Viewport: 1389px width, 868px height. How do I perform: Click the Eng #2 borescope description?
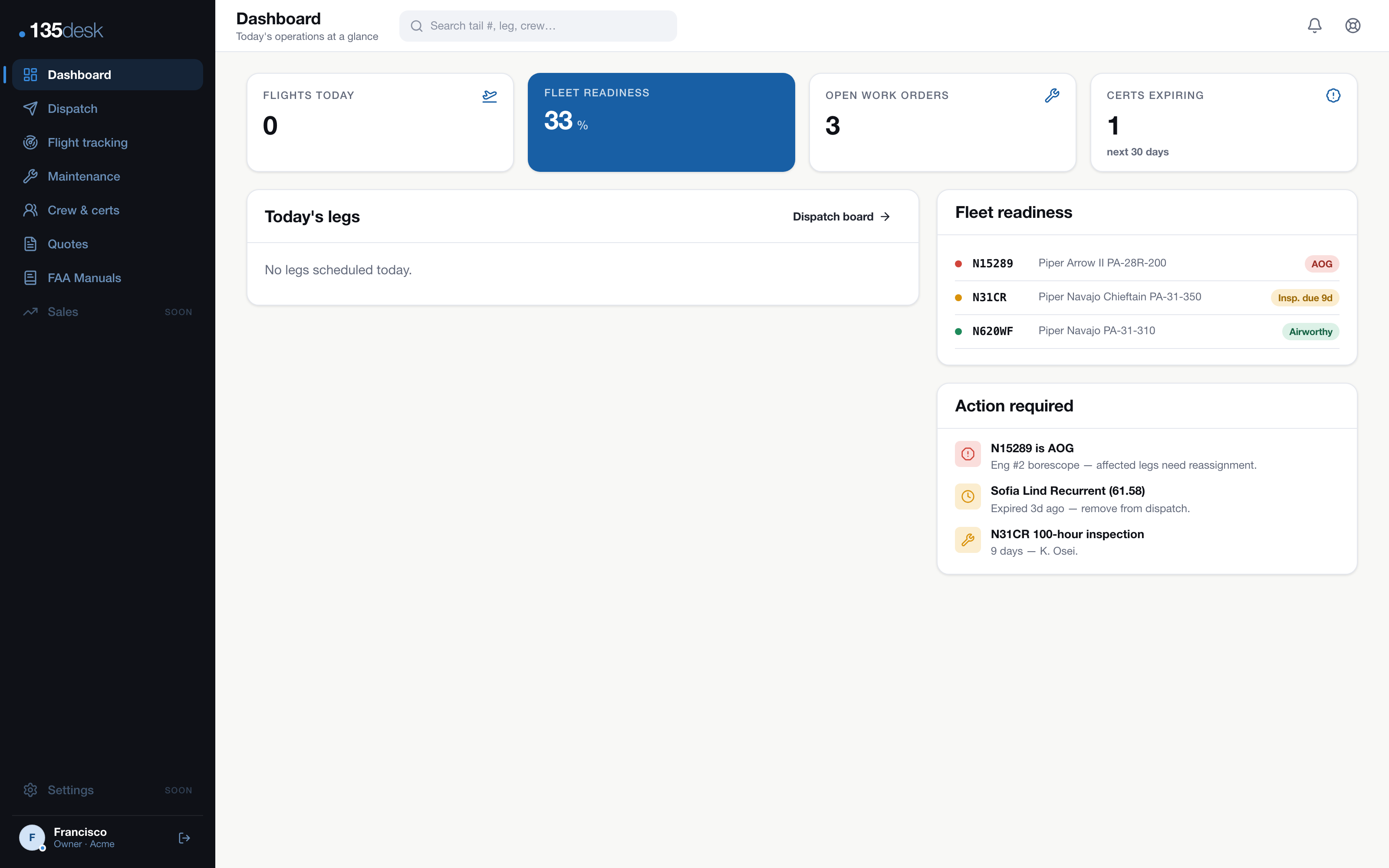click(1123, 465)
